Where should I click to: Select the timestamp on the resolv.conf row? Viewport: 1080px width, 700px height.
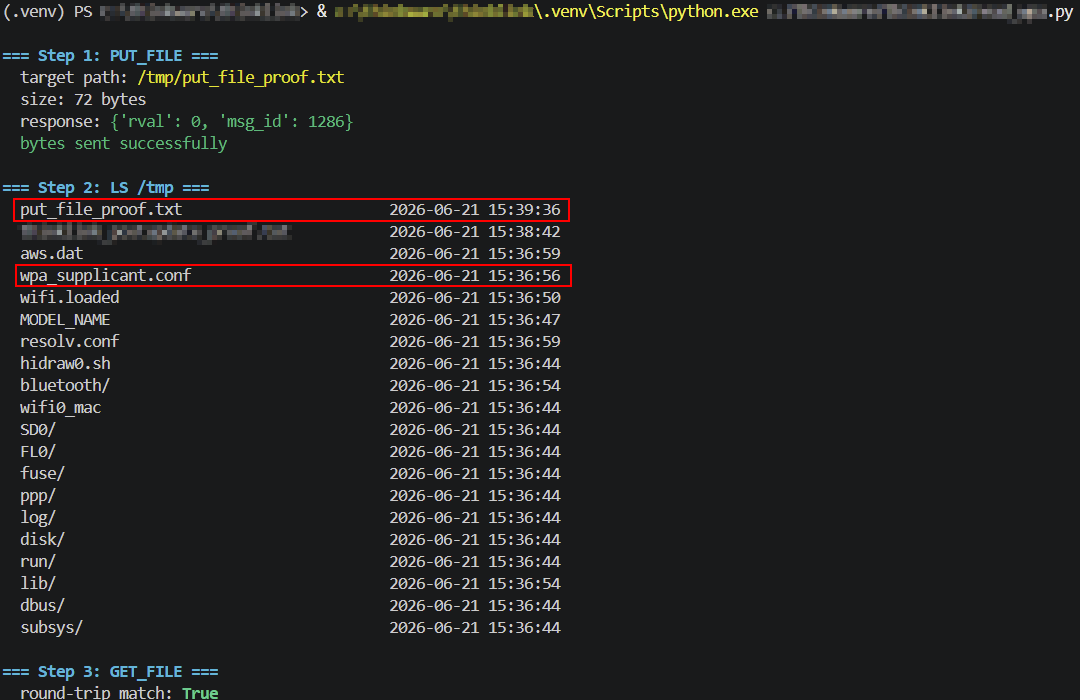[475, 342]
